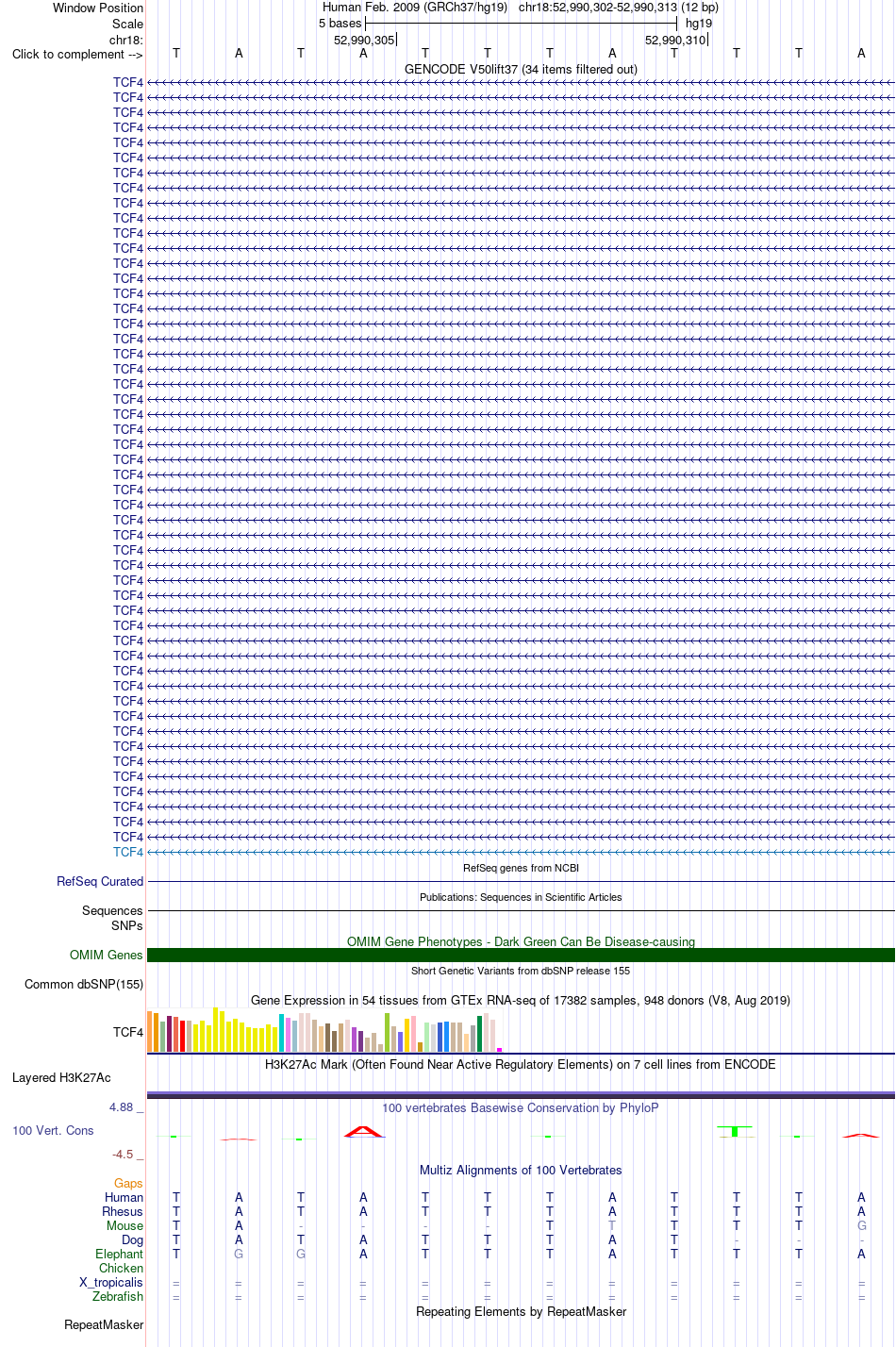Viewport: 896px width, 1347px height.
Task: Click the OMIM Gene Phenotypes title
Action: click(x=521, y=941)
